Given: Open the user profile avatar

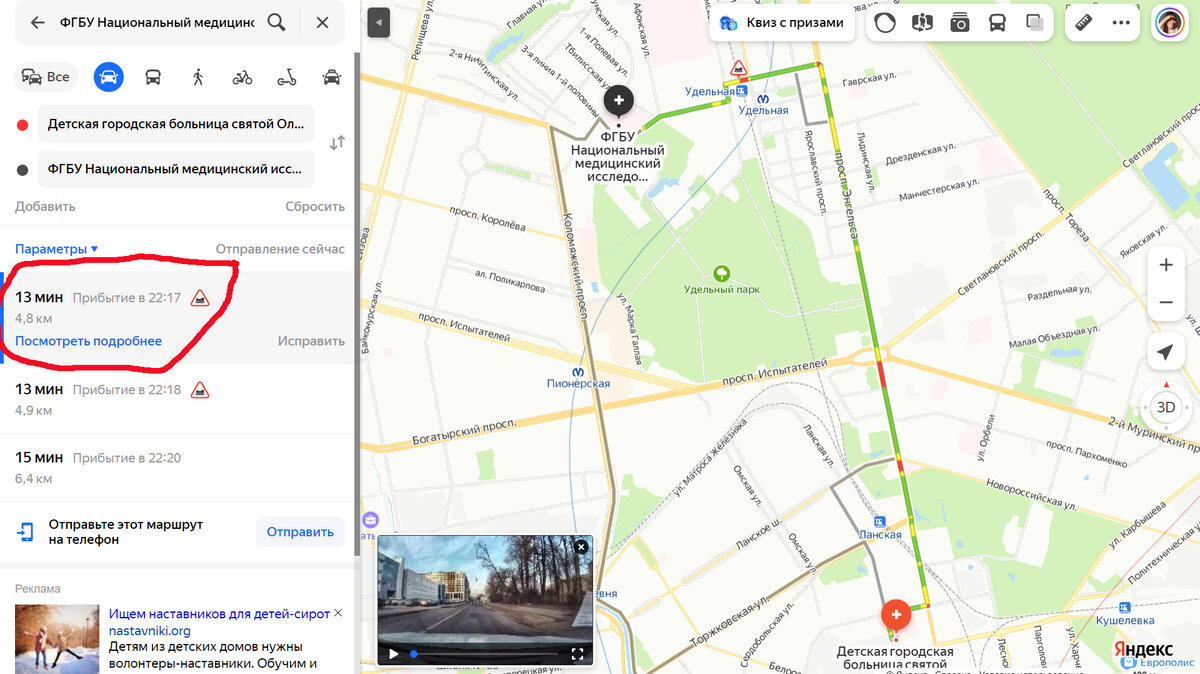Looking at the screenshot, I should pos(1170,23).
